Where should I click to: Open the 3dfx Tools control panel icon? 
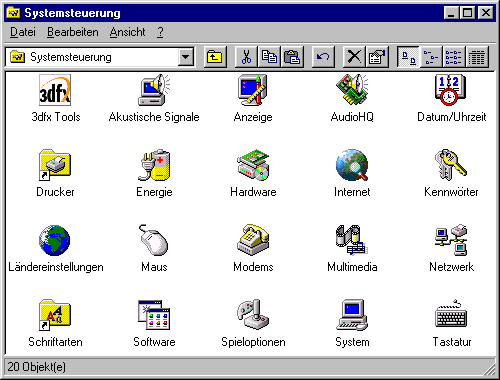click(55, 90)
